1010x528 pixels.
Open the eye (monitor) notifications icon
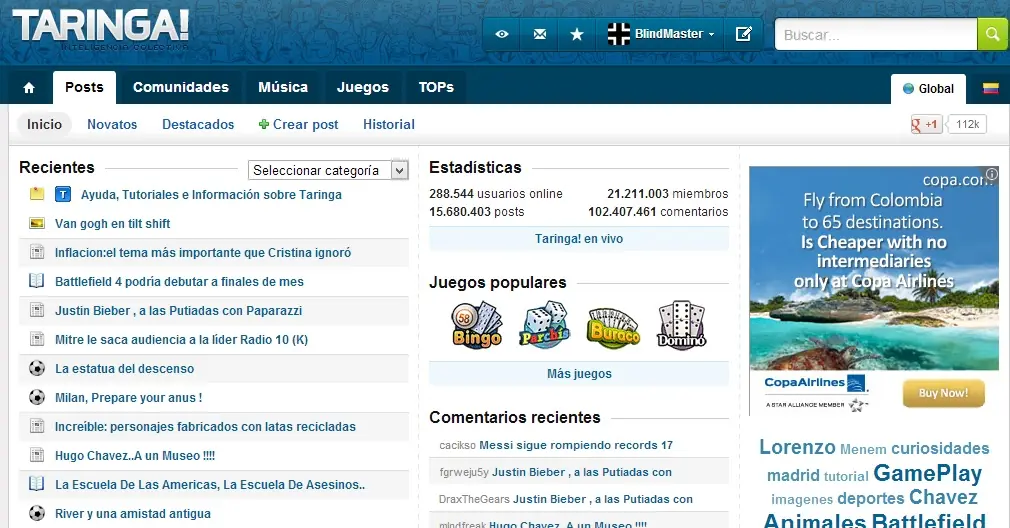502,34
